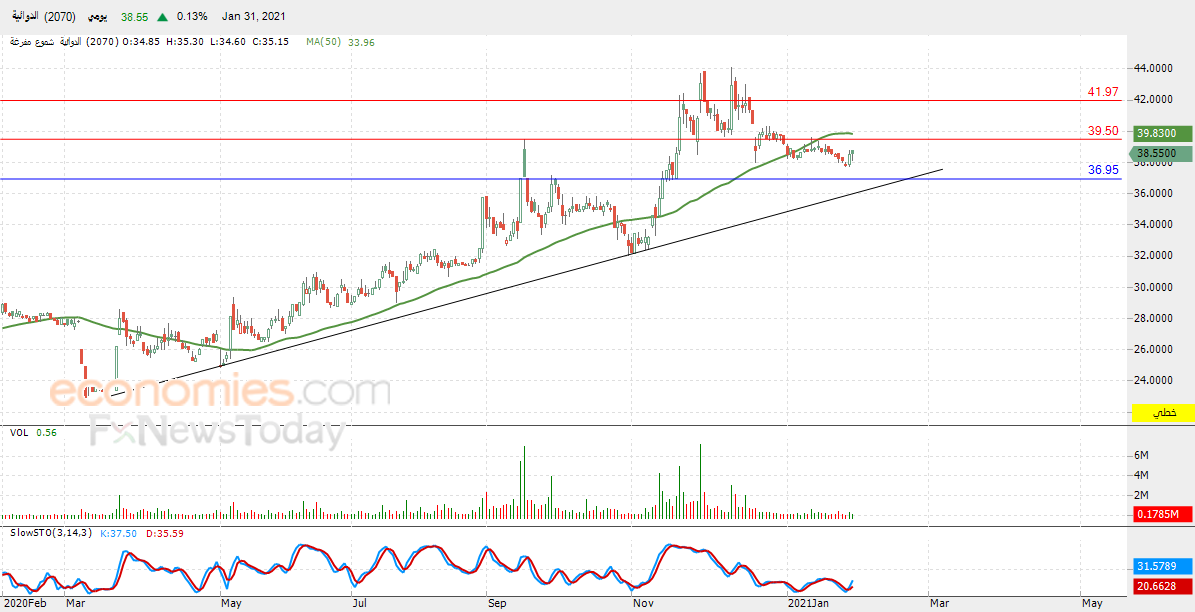Click the green 39.8300 MA price tag

1161,133
